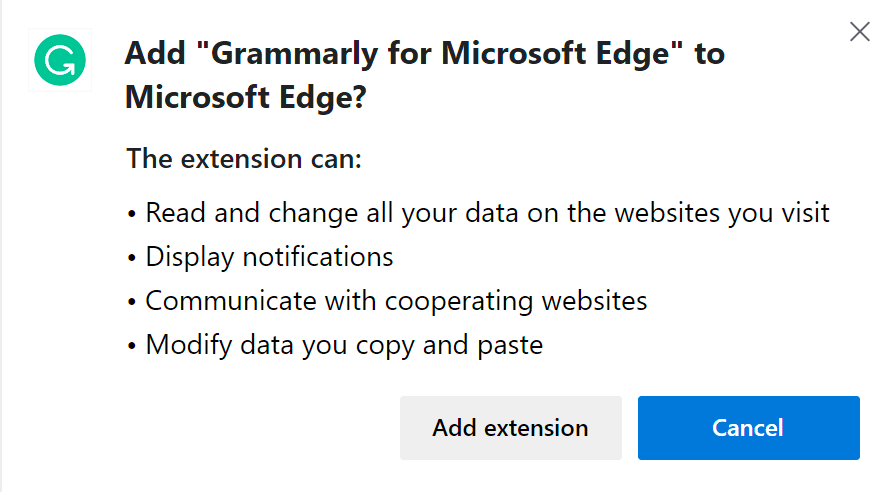Image resolution: width=888 pixels, height=492 pixels.
Task: Select the "Modify data you copy and paste" permission
Action: pyautogui.click(x=344, y=346)
